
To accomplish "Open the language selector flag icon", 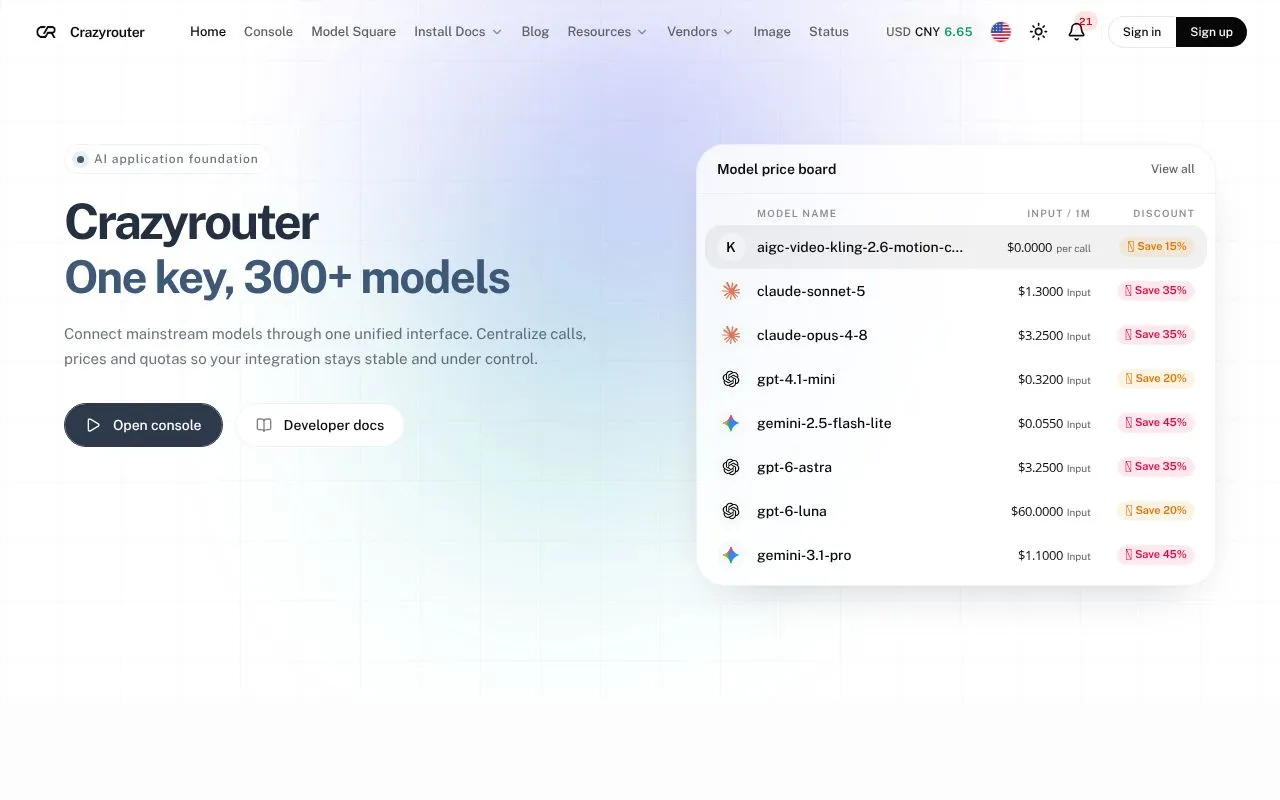I will (1001, 32).
